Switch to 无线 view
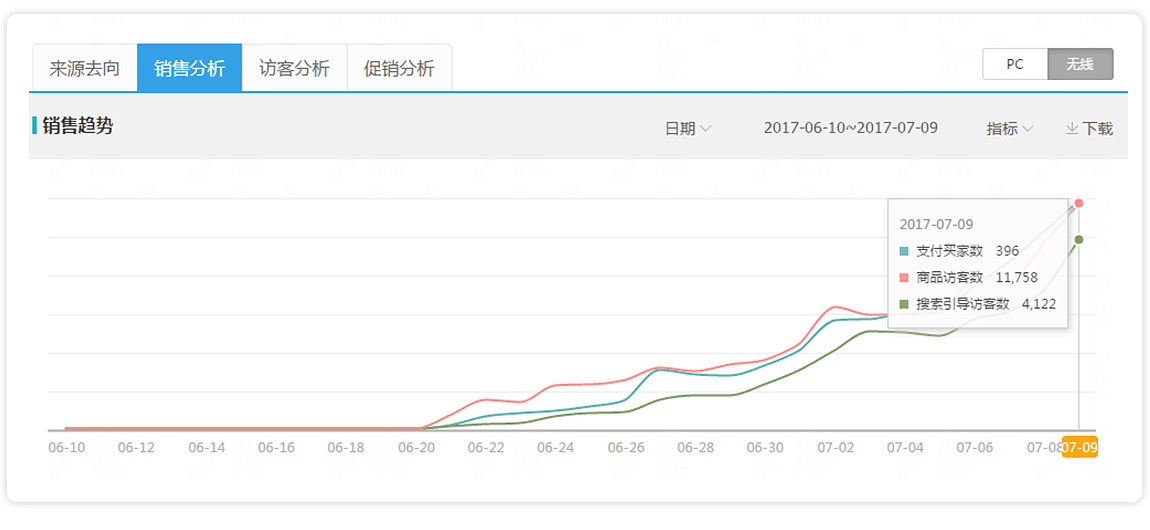The width and height of the screenshot is (1150, 530). tap(1080, 65)
